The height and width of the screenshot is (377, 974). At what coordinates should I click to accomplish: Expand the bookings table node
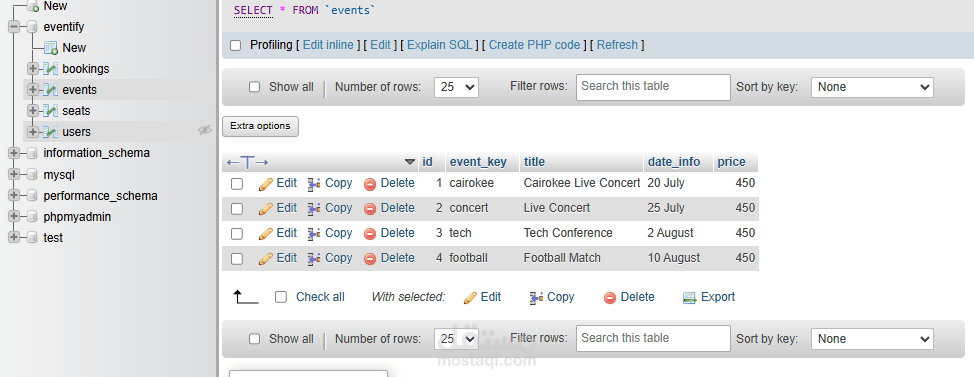coord(33,69)
